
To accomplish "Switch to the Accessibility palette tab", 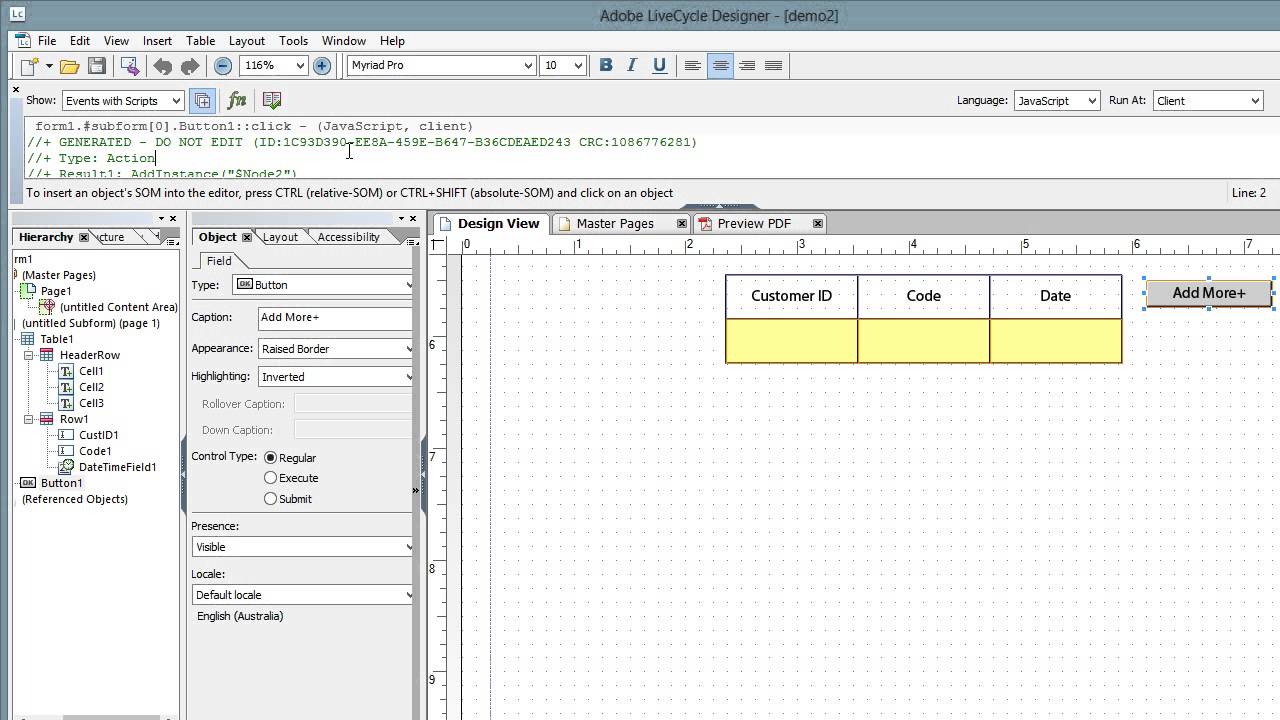I will (x=348, y=237).
